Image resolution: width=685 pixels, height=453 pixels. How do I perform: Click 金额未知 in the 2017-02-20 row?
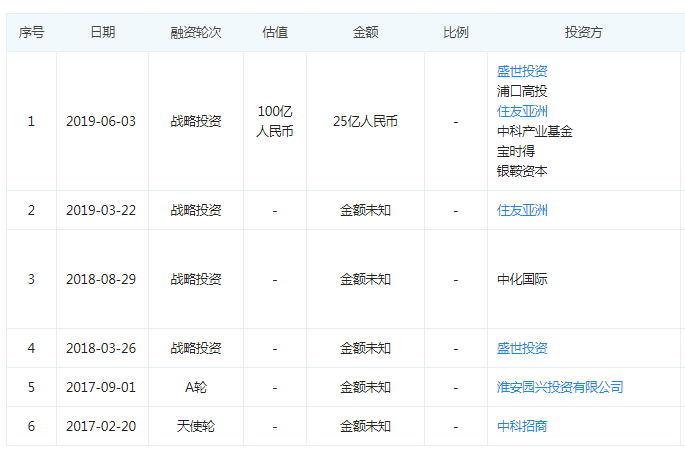tap(366, 426)
